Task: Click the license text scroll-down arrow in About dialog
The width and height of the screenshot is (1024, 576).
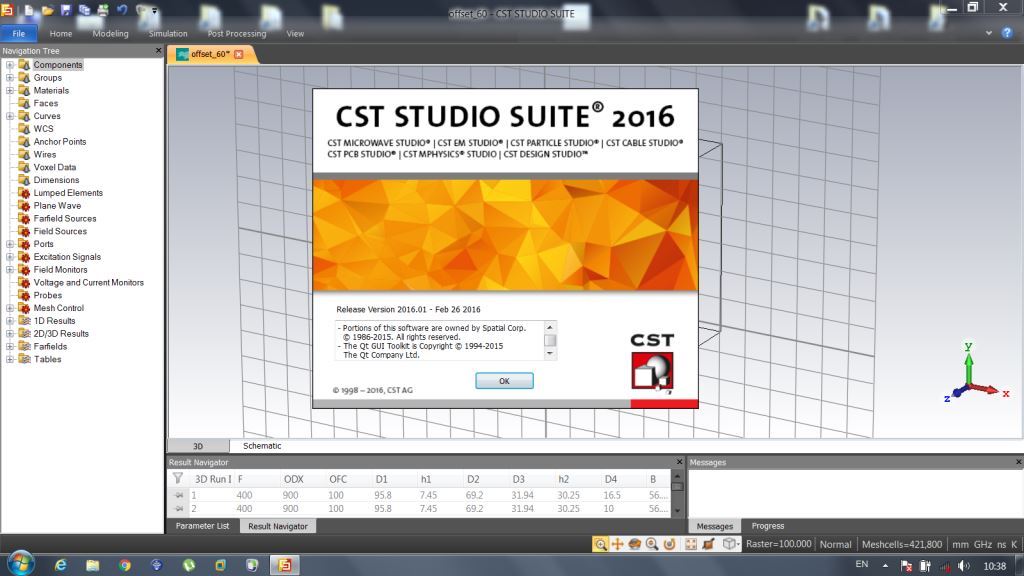Action: pos(550,354)
